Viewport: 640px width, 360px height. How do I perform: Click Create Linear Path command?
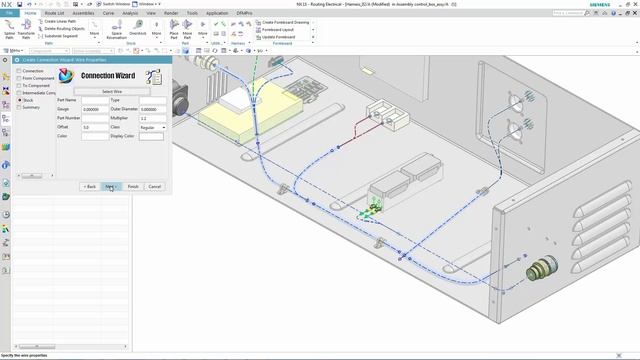tap(57, 21)
